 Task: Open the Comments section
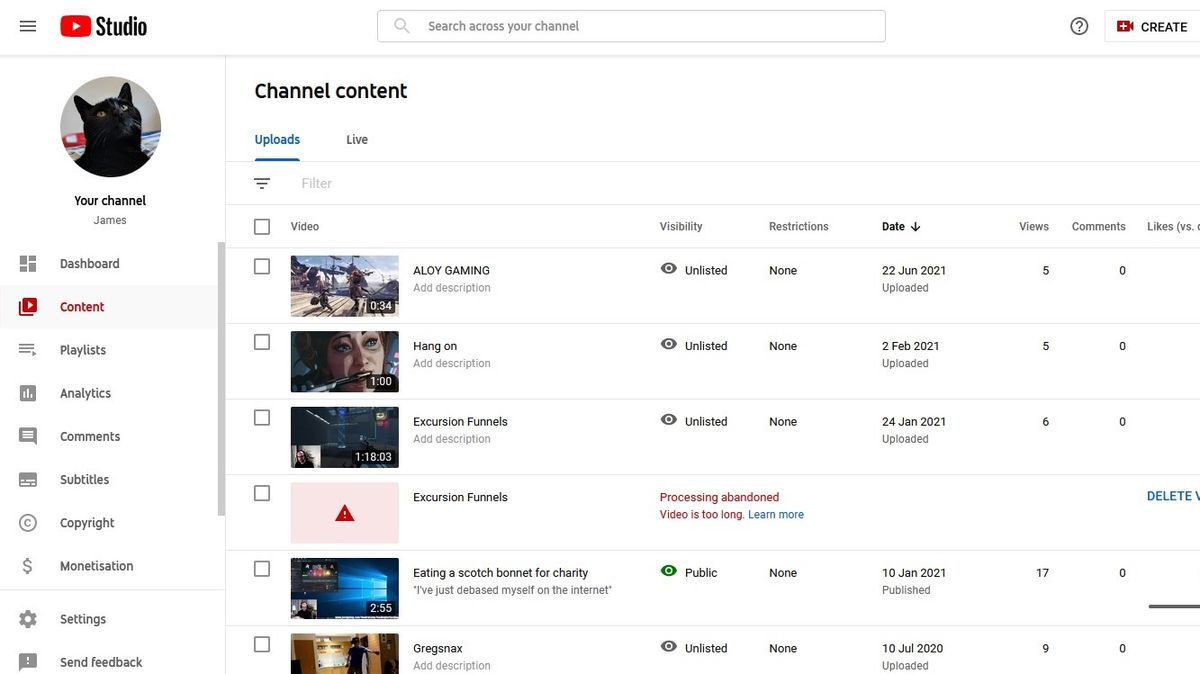pos(90,436)
